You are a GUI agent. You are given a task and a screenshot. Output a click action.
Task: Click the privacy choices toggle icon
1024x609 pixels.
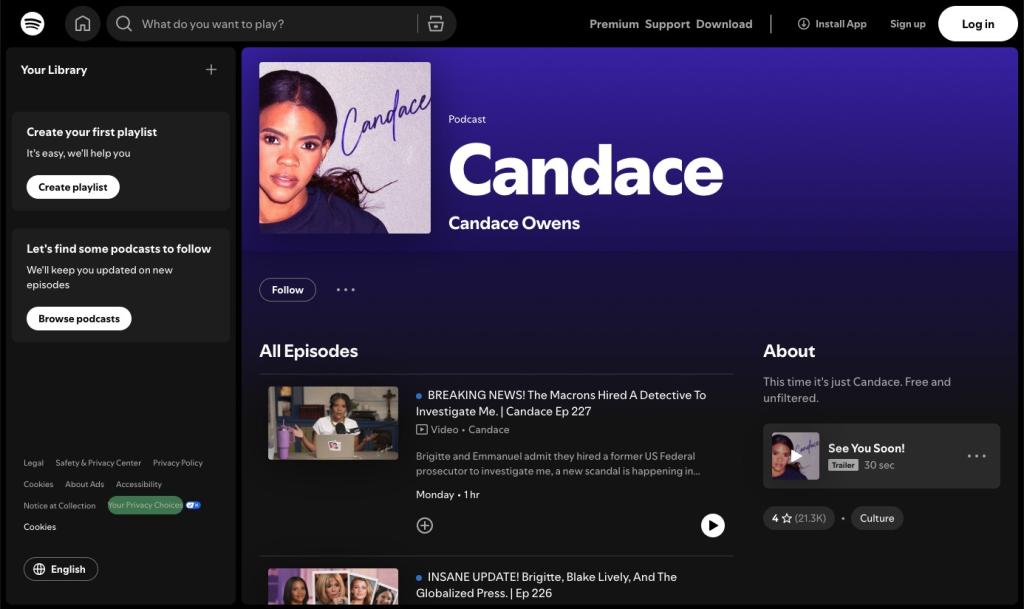pyautogui.click(x=193, y=505)
